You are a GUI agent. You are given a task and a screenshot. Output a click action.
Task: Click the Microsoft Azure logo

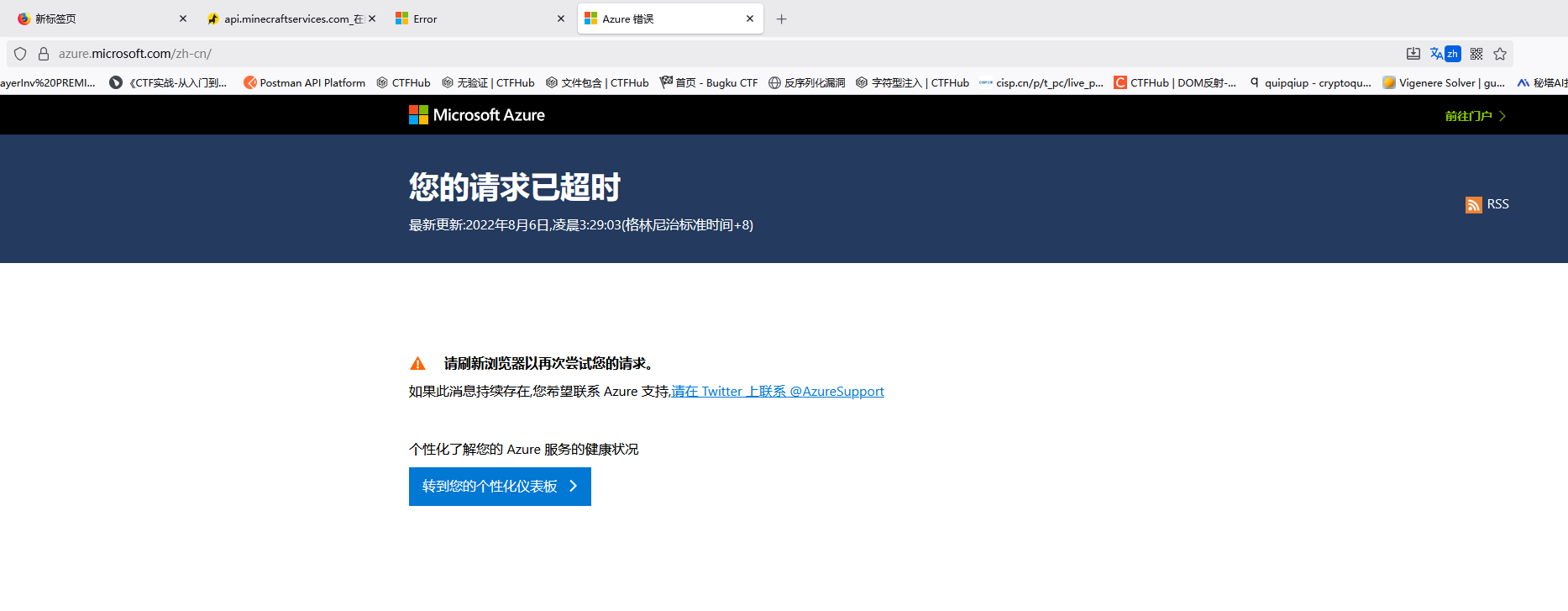pyautogui.click(x=476, y=115)
